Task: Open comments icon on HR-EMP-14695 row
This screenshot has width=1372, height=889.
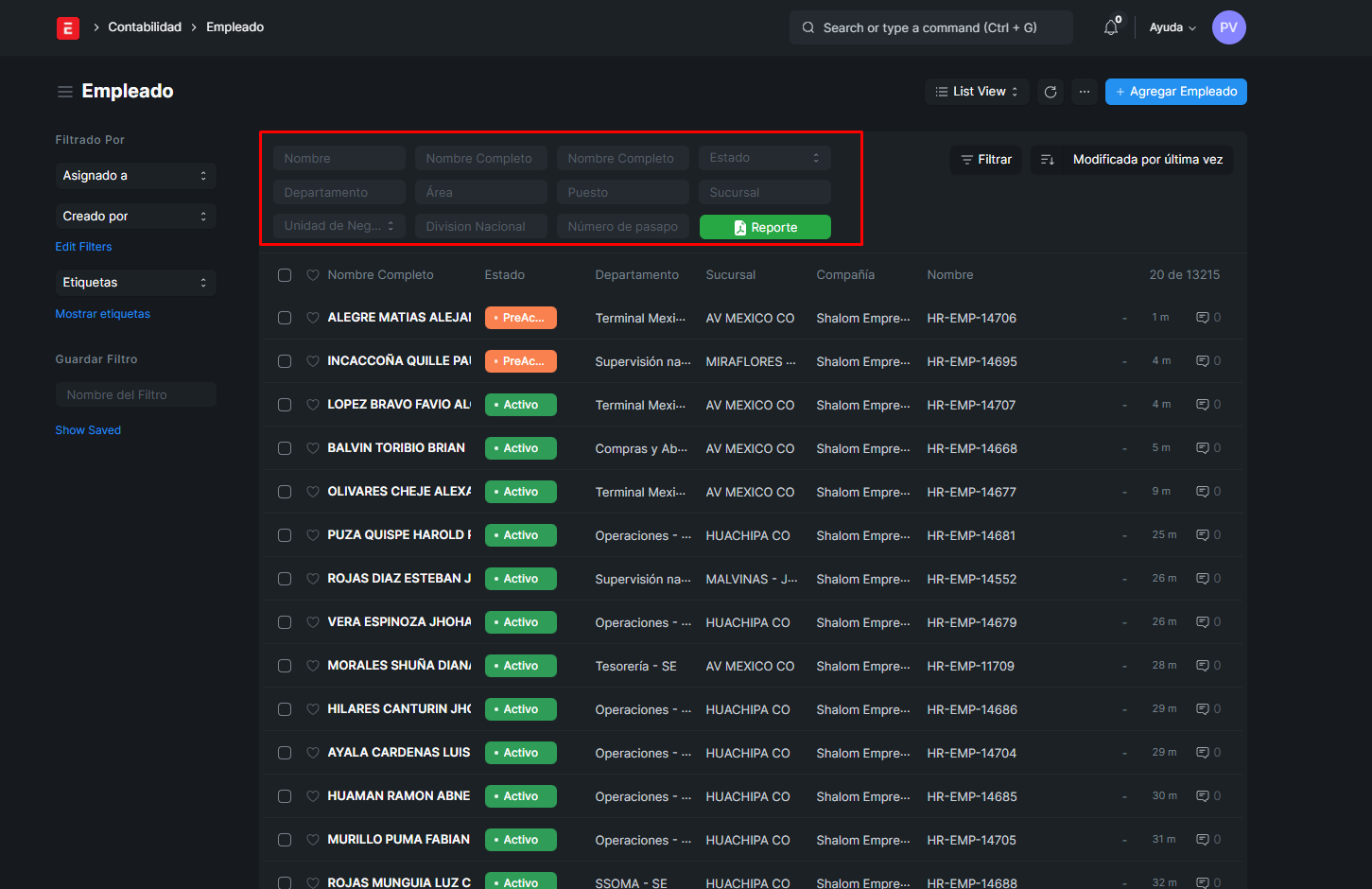Action: [x=1203, y=361]
